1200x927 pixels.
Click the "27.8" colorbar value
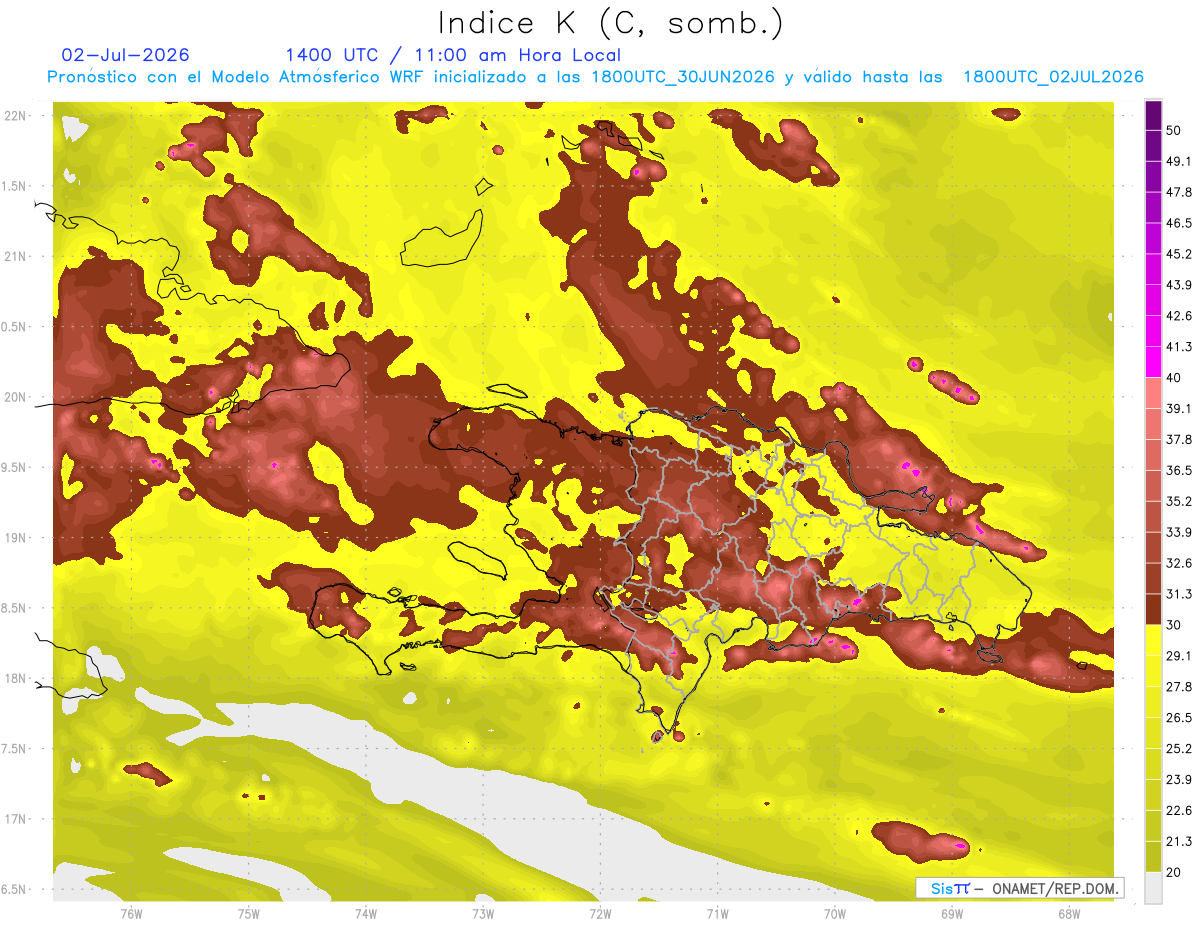(1178, 686)
